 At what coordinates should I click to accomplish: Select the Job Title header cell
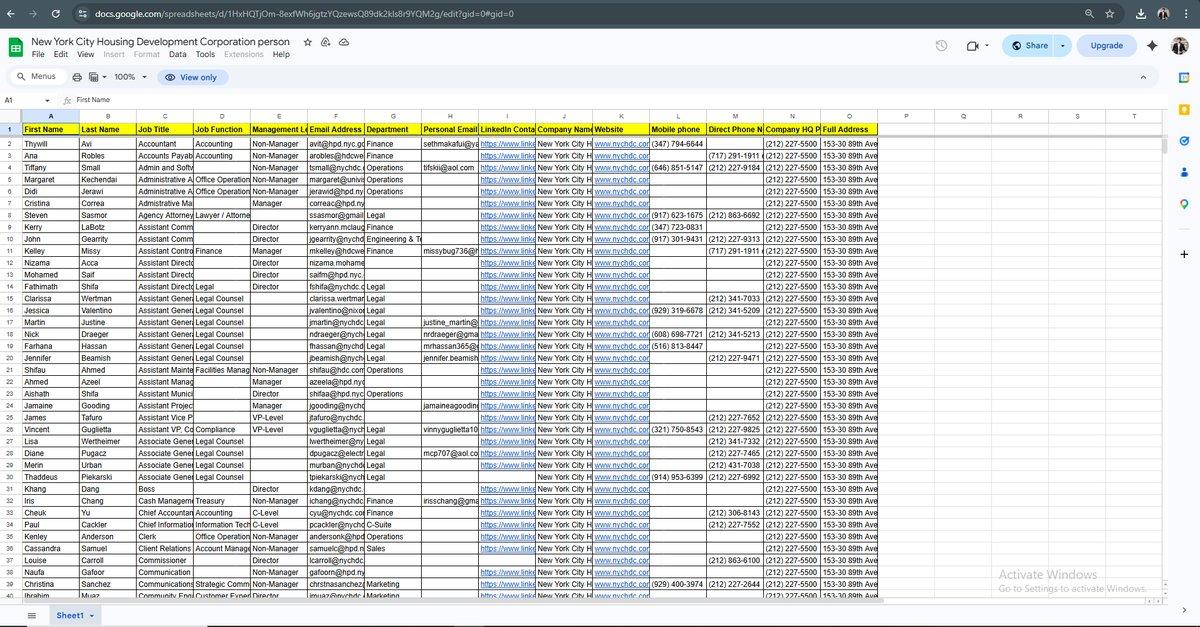coord(164,130)
